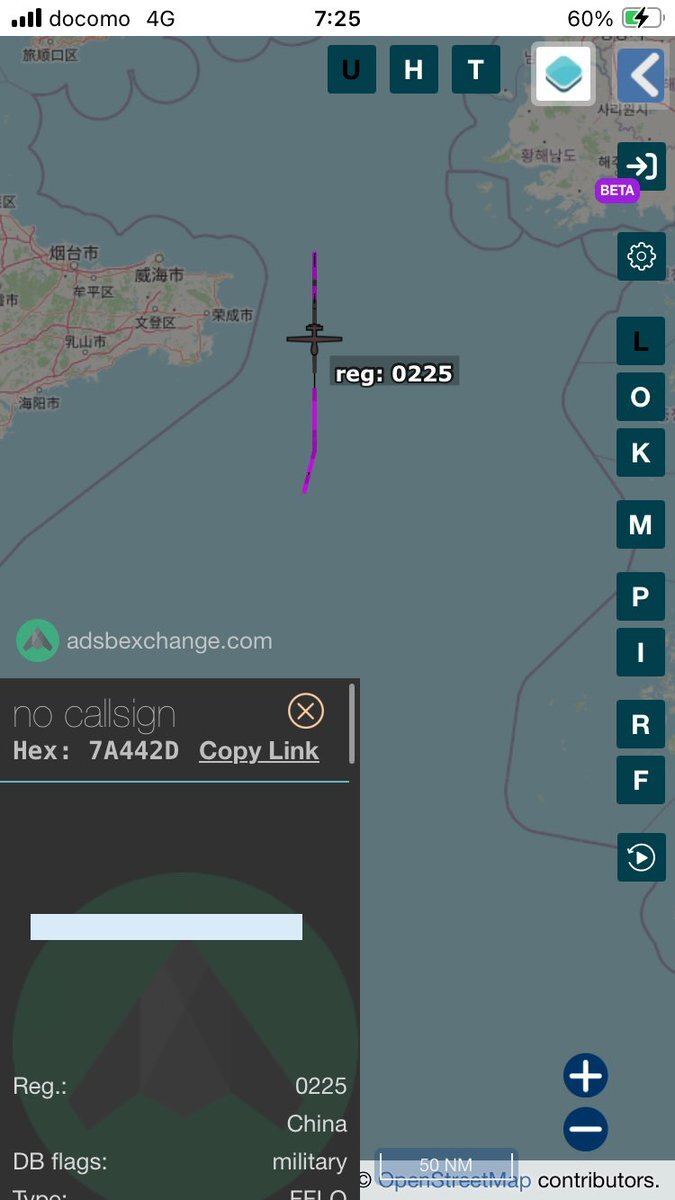Collapse the sidebar with the left chevron
The width and height of the screenshot is (675, 1200).
click(x=641, y=75)
